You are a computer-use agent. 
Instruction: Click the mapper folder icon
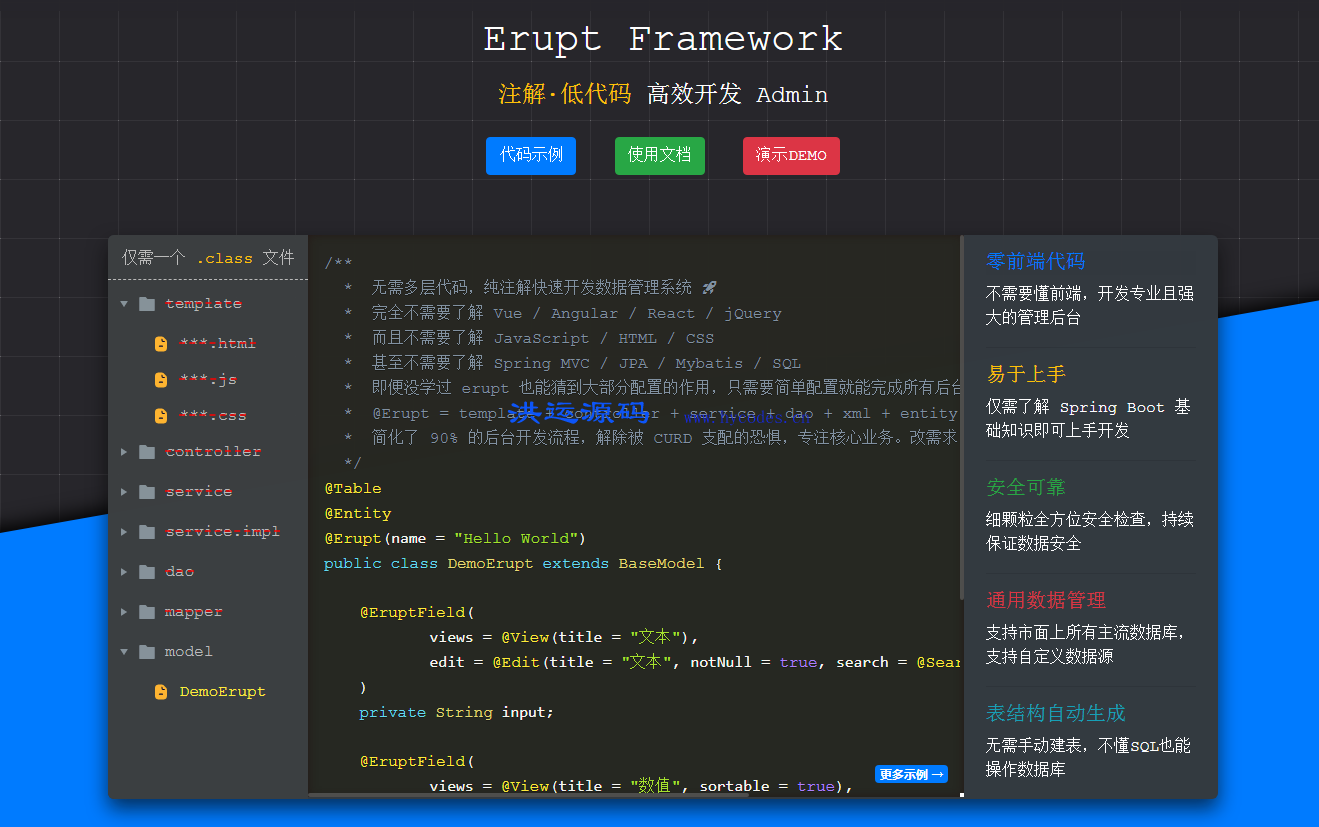tap(147, 612)
